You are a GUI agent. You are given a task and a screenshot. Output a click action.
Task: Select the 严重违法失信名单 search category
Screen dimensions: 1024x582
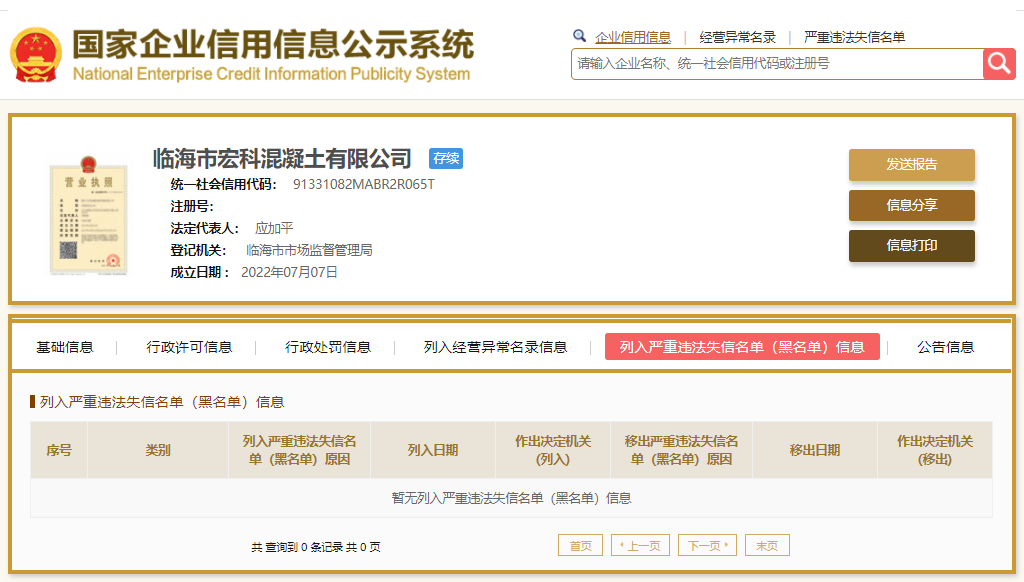[x=854, y=37]
